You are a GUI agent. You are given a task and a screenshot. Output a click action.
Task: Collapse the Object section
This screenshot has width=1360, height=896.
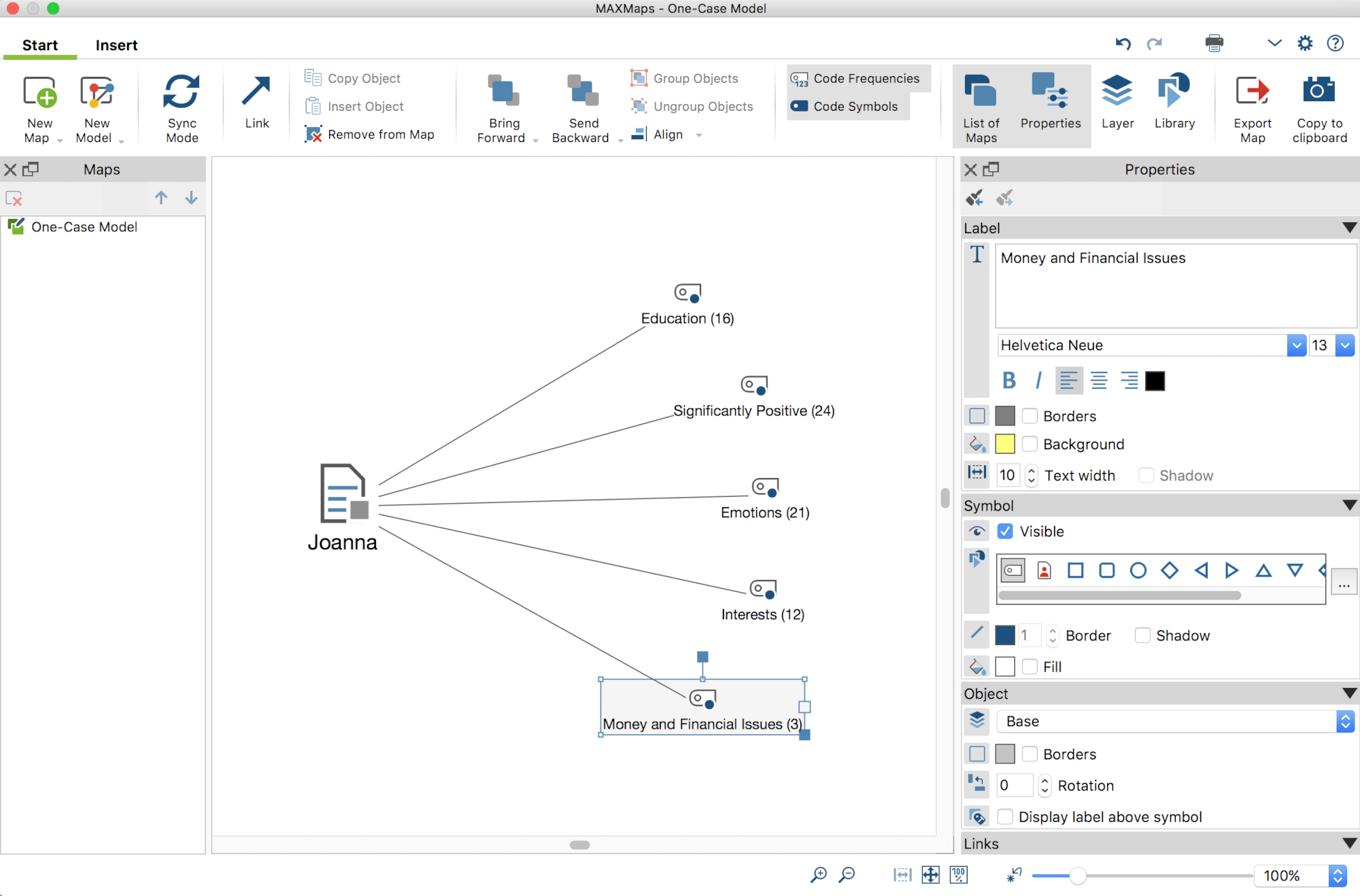pos(1349,693)
